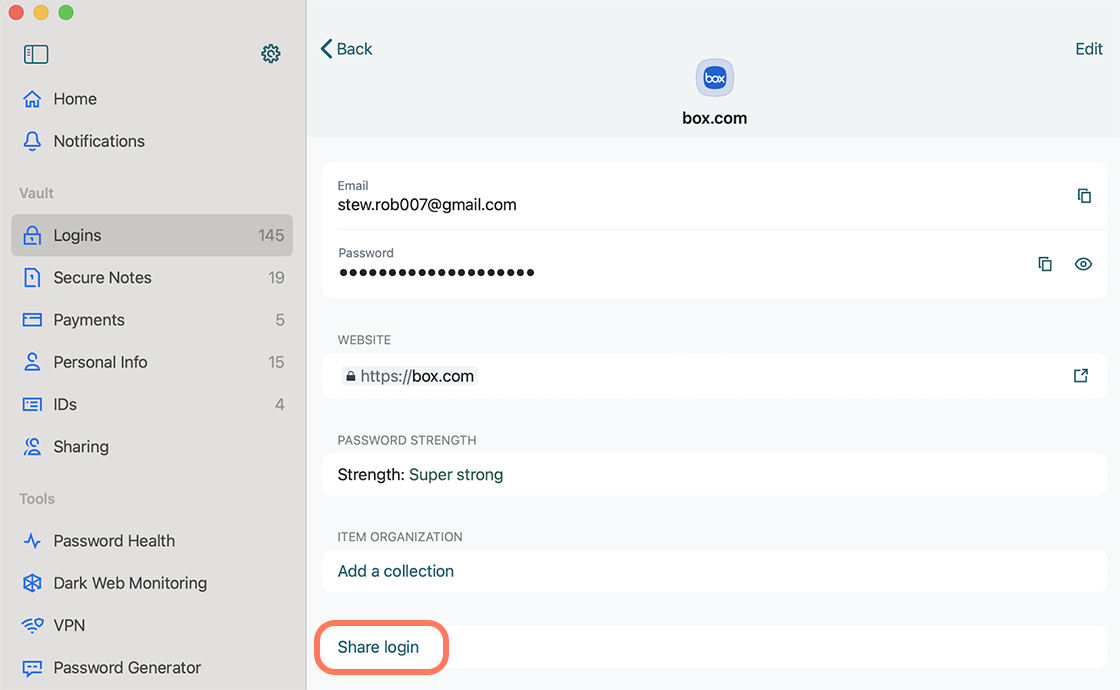Click the https://box.com website link
Screen dimensions: 1120x690
(x=409, y=376)
